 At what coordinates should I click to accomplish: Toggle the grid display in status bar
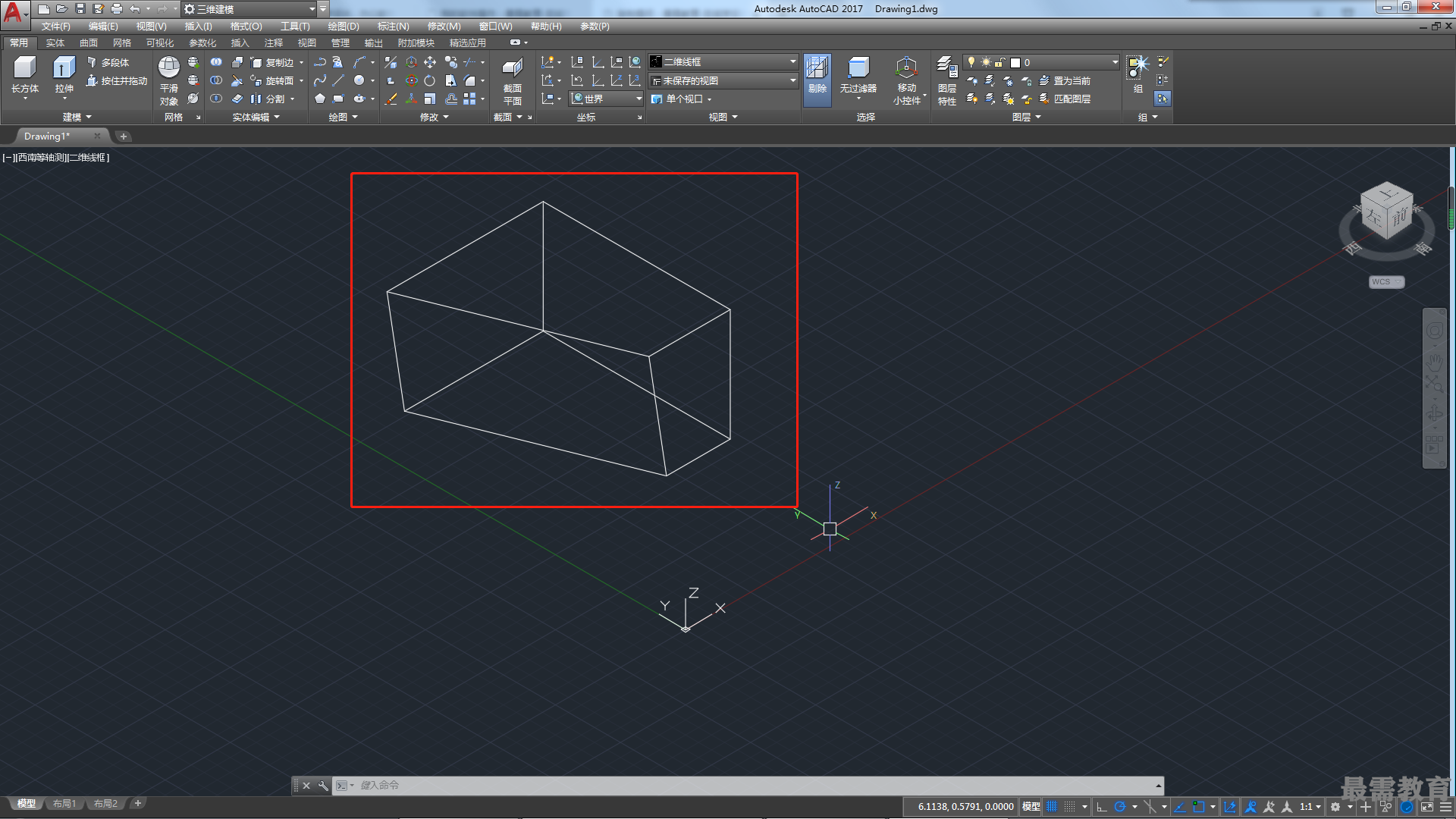click(x=1051, y=807)
